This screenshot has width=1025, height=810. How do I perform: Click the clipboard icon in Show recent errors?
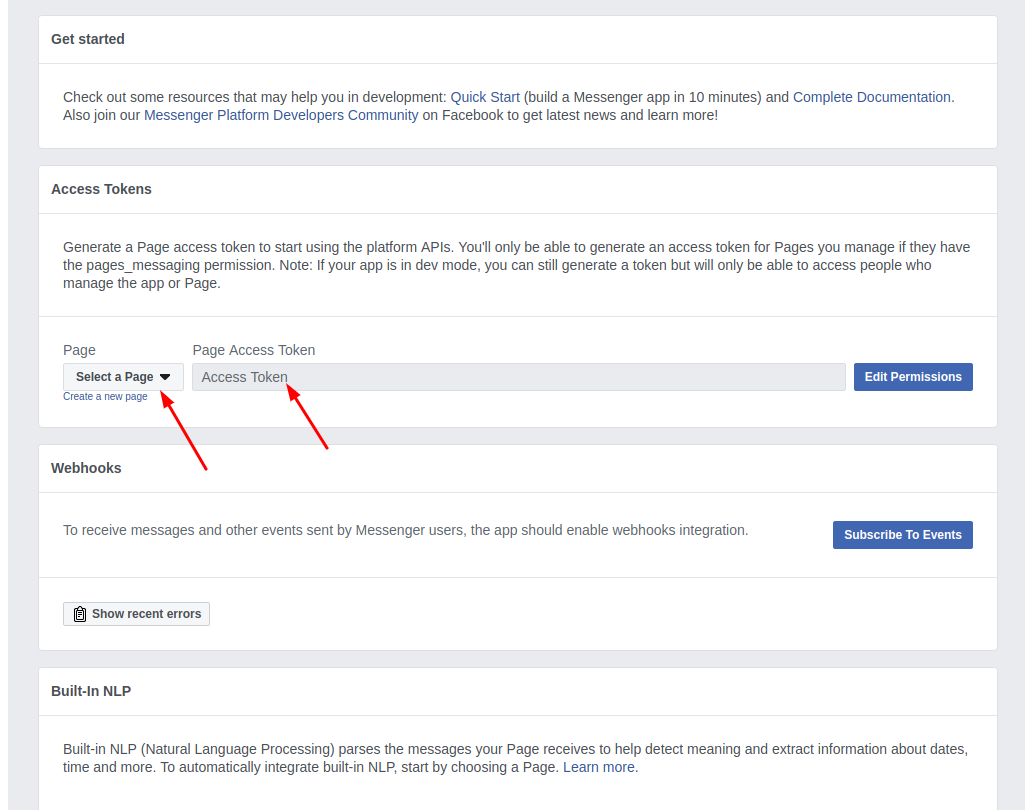point(80,614)
